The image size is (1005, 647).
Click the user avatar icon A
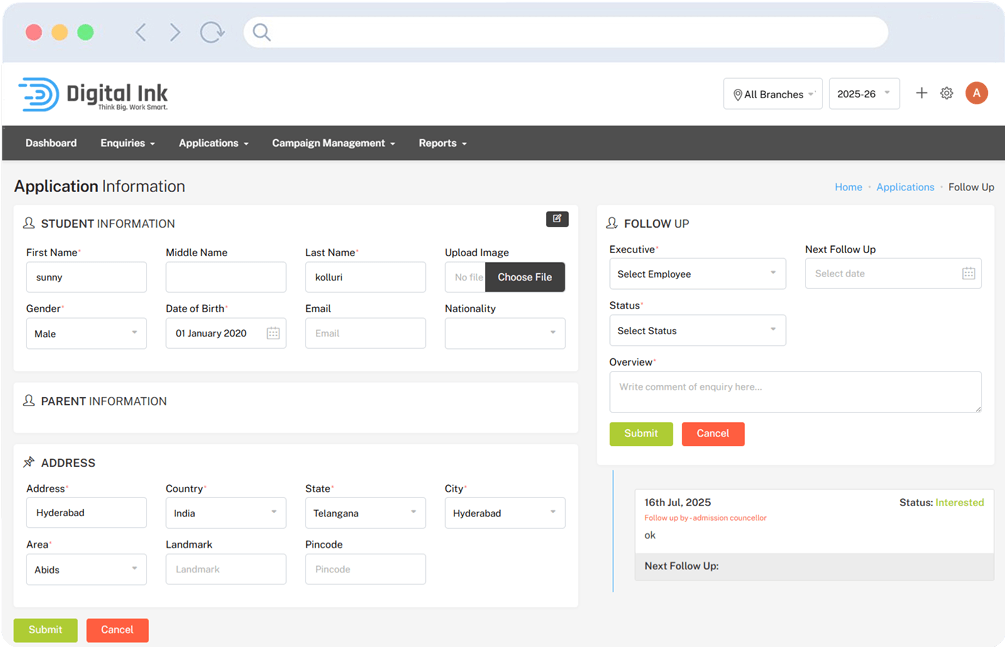click(x=976, y=93)
